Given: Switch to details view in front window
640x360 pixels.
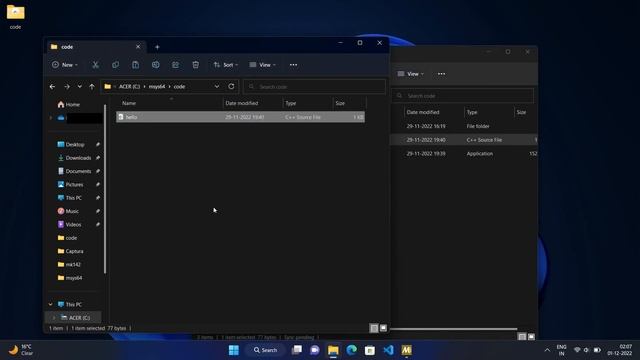Looking at the screenshot, I should [374, 328].
